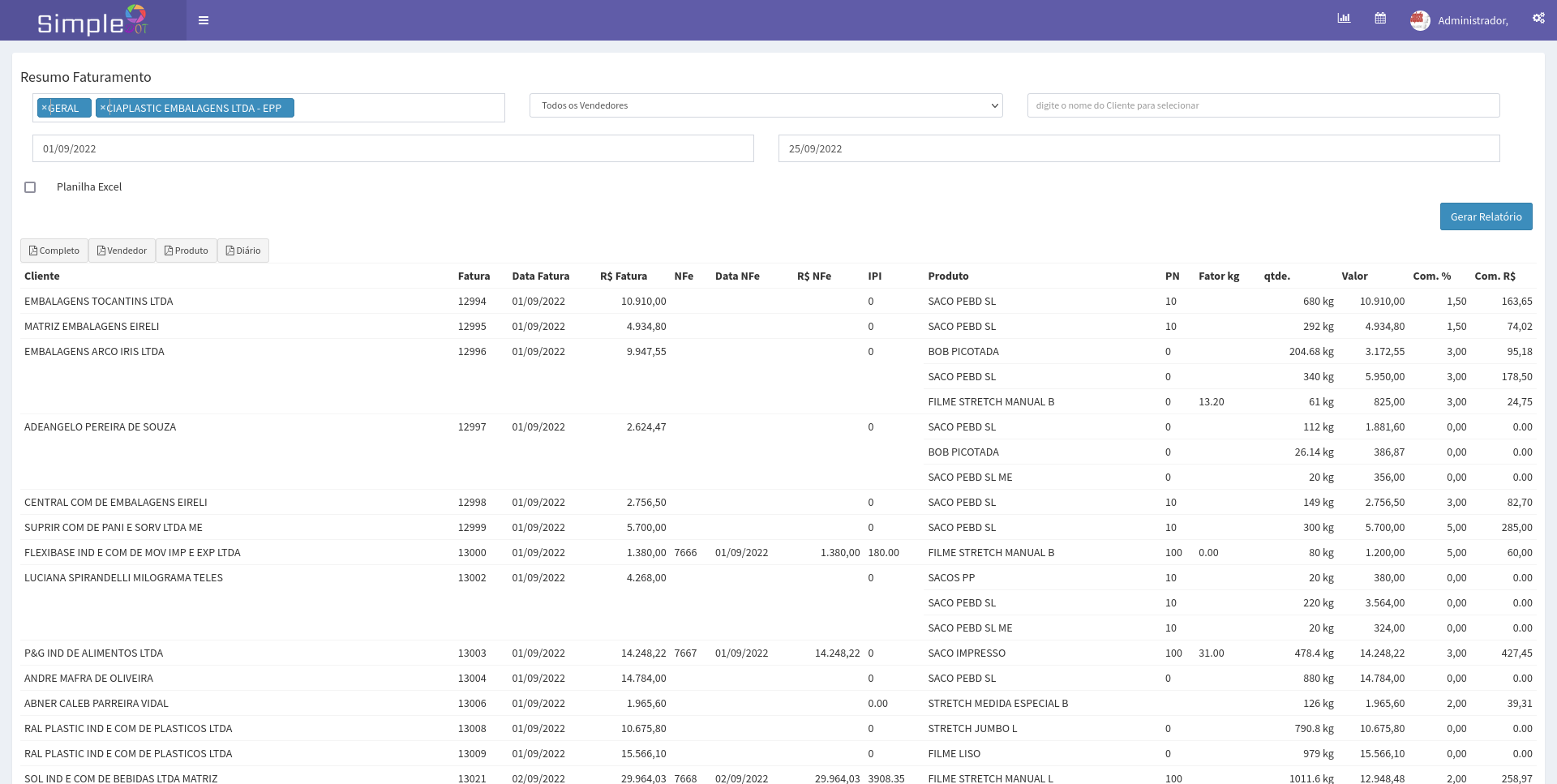Open the bar chart icon in header
1557x784 pixels.
[1344, 19]
